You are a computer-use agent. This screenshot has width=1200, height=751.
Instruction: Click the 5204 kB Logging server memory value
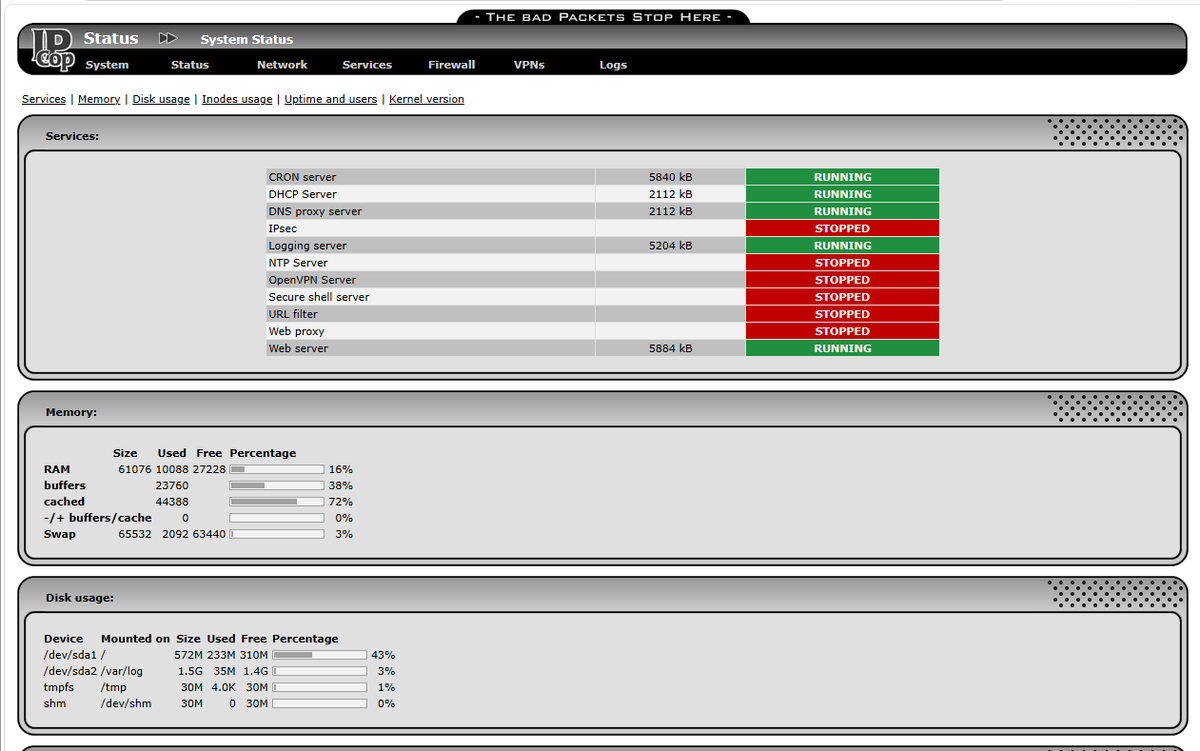tap(671, 246)
